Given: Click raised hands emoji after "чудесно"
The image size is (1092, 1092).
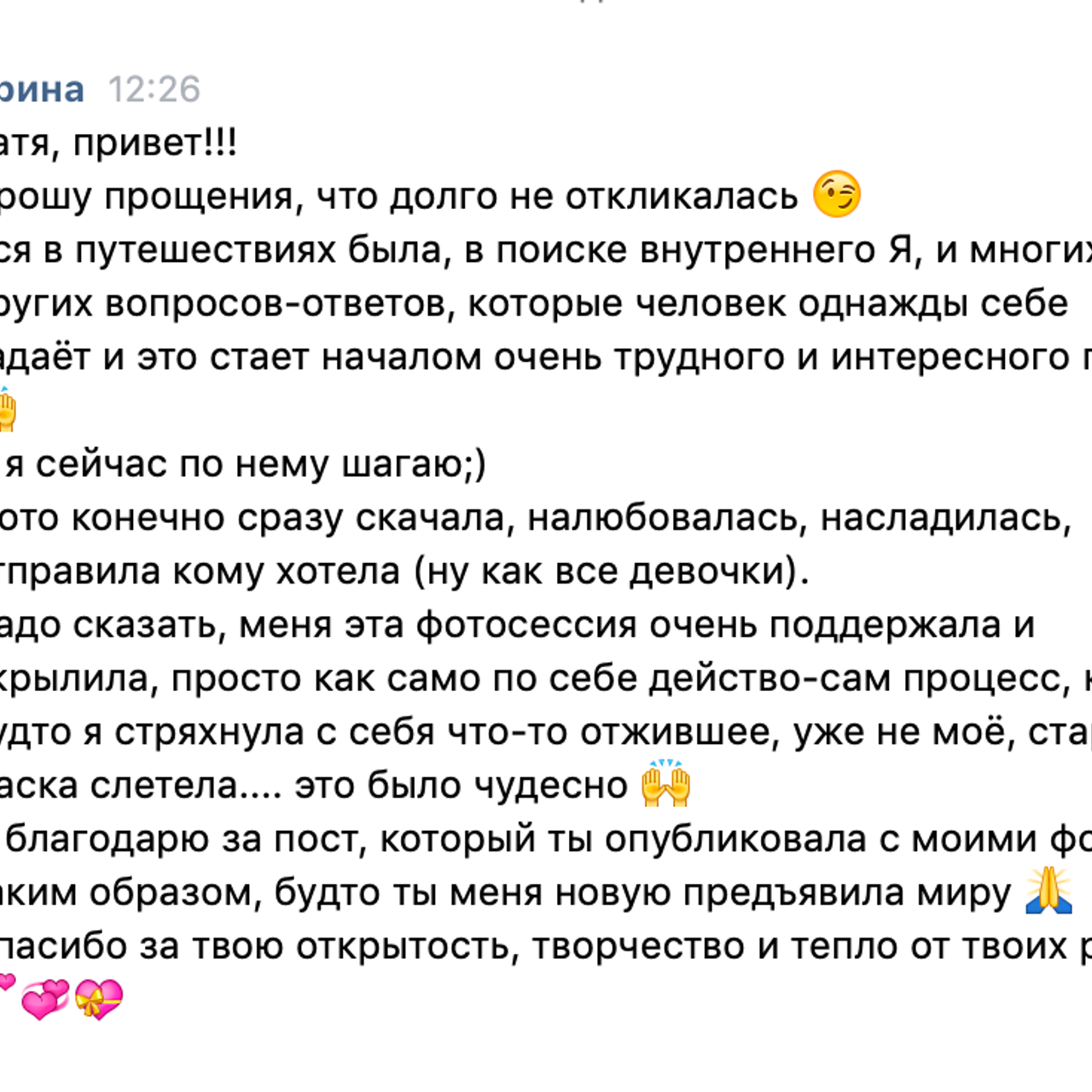Looking at the screenshot, I should [x=665, y=784].
